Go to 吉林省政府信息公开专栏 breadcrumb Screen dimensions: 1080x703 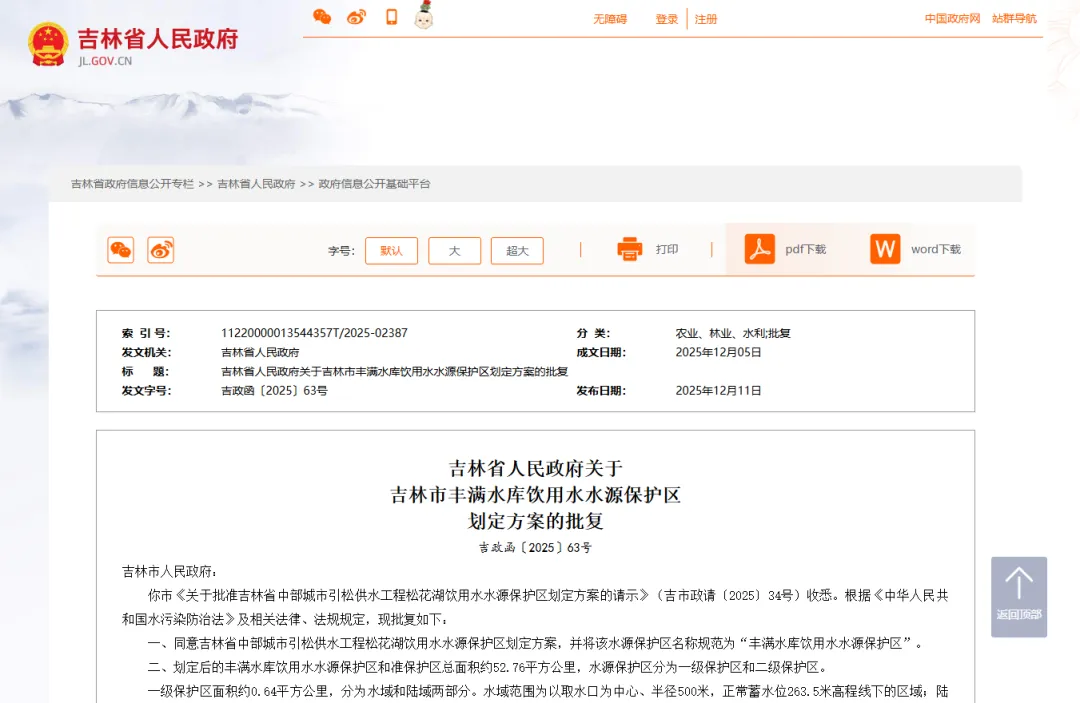[132, 184]
